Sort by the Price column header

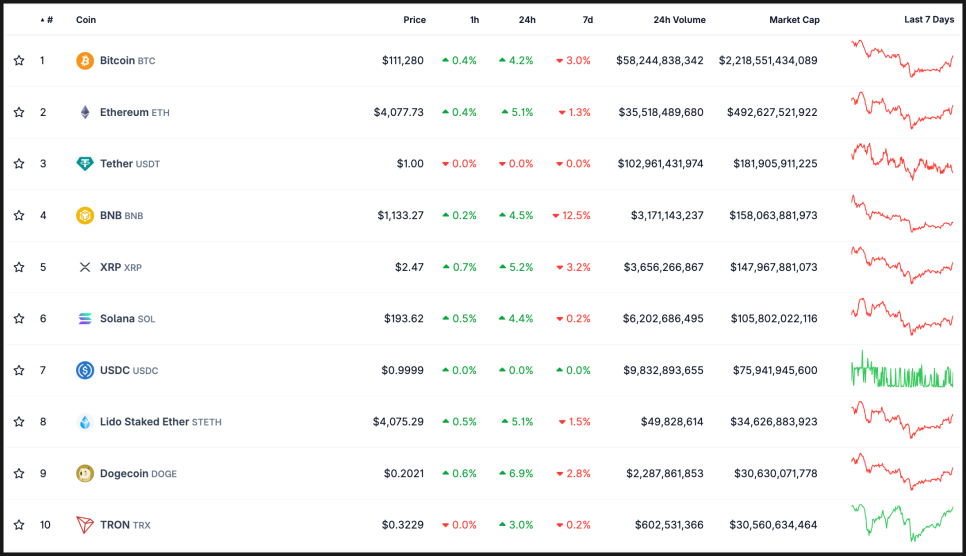[x=414, y=20]
